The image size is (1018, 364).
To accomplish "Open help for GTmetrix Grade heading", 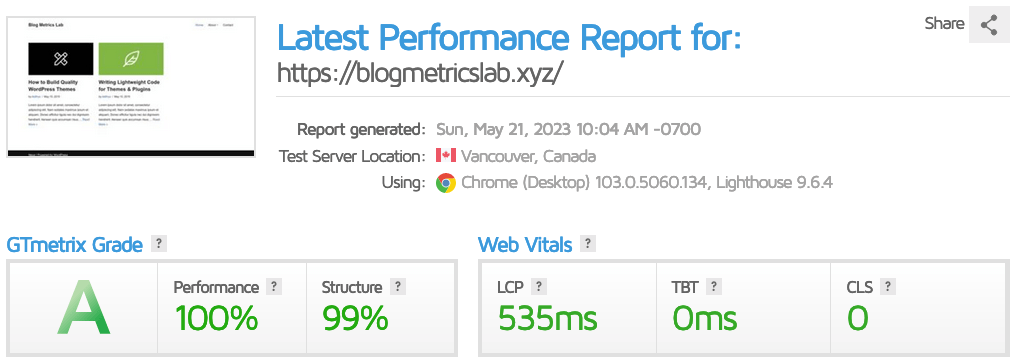I will [159, 244].
